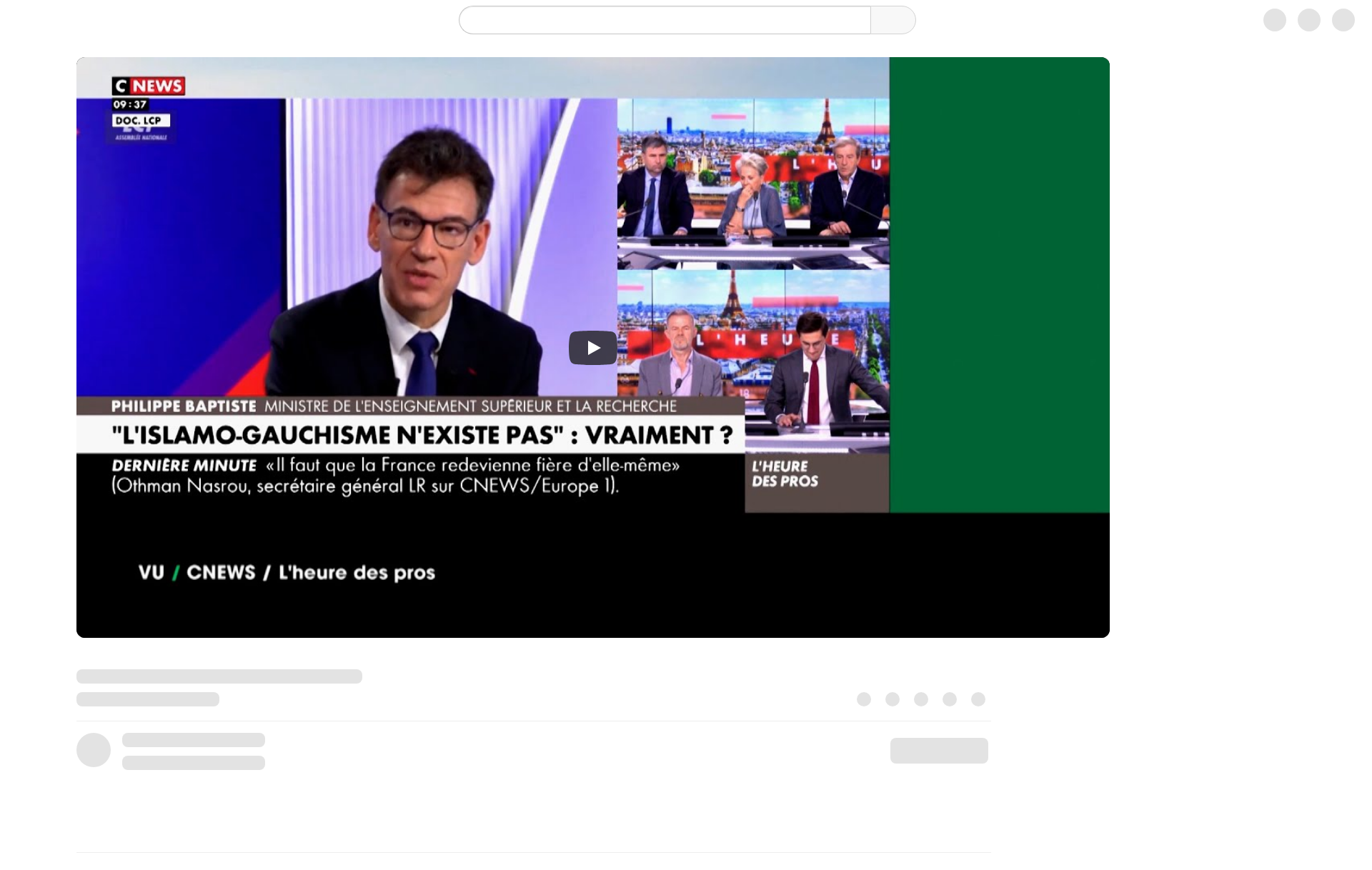
Task: Click the first action dot below the video
Action: coord(864,699)
